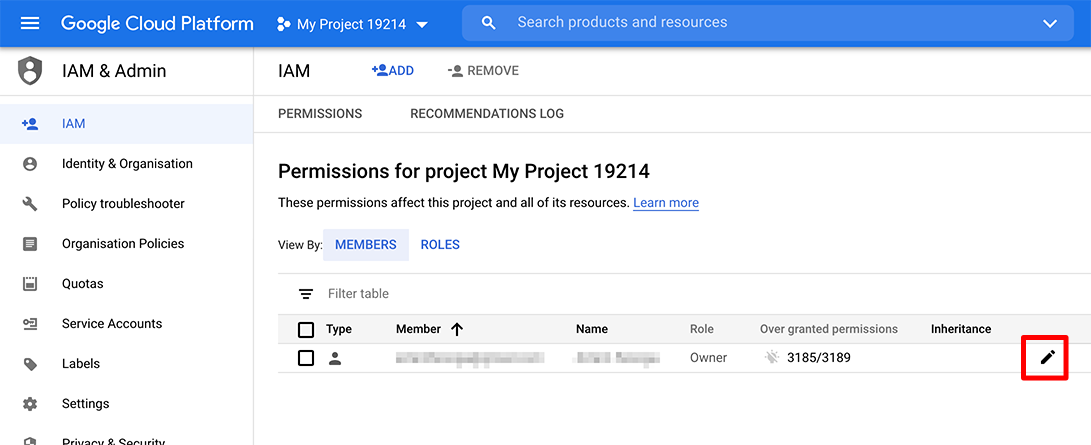1091x445 pixels.
Task: Open the IAM & Admin section header
Action: click(x=114, y=71)
